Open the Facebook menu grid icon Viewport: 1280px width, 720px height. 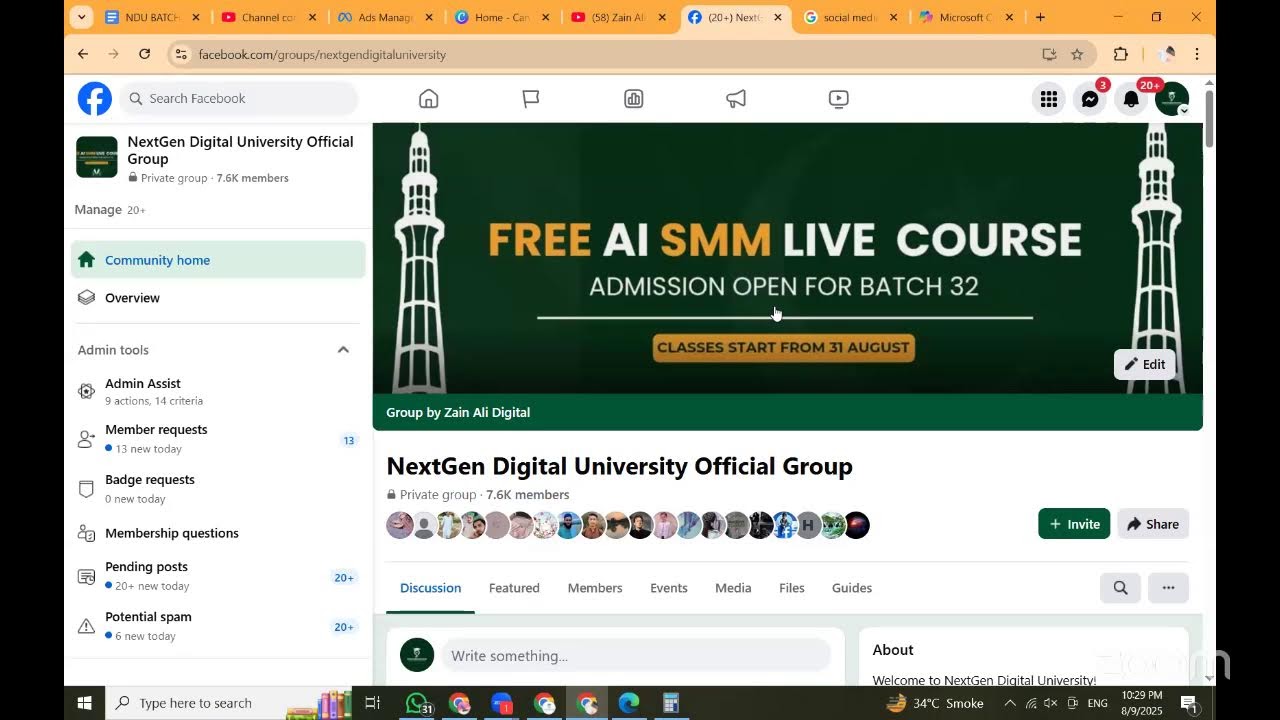point(1048,99)
